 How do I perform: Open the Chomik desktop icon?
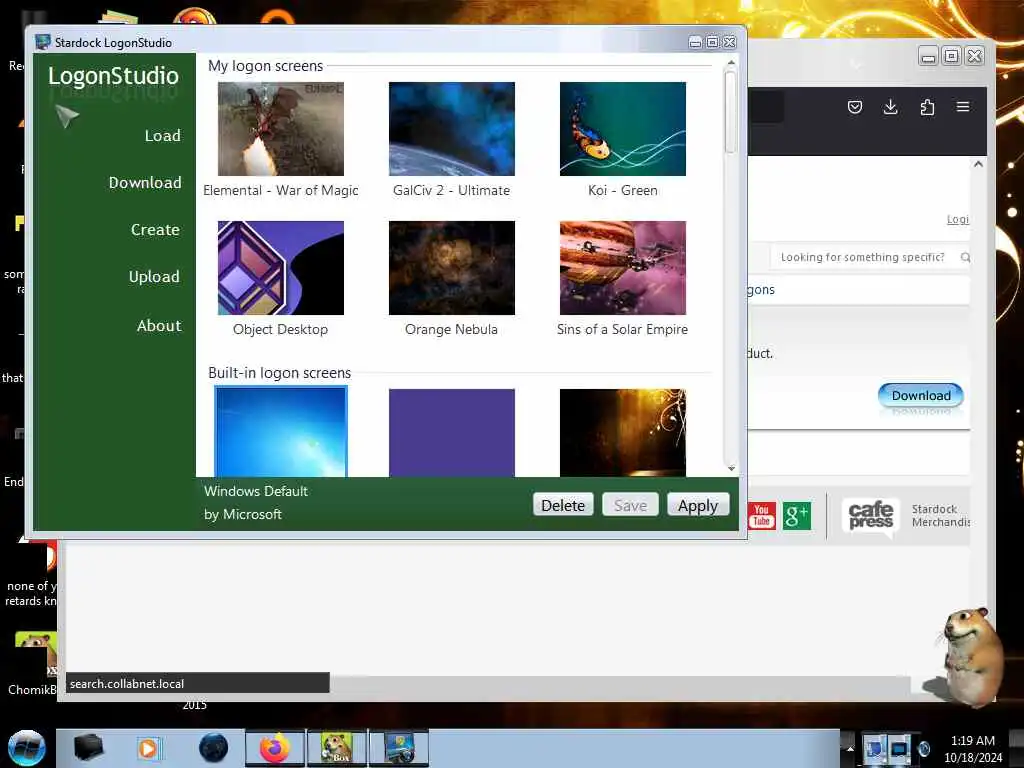point(33,662)
